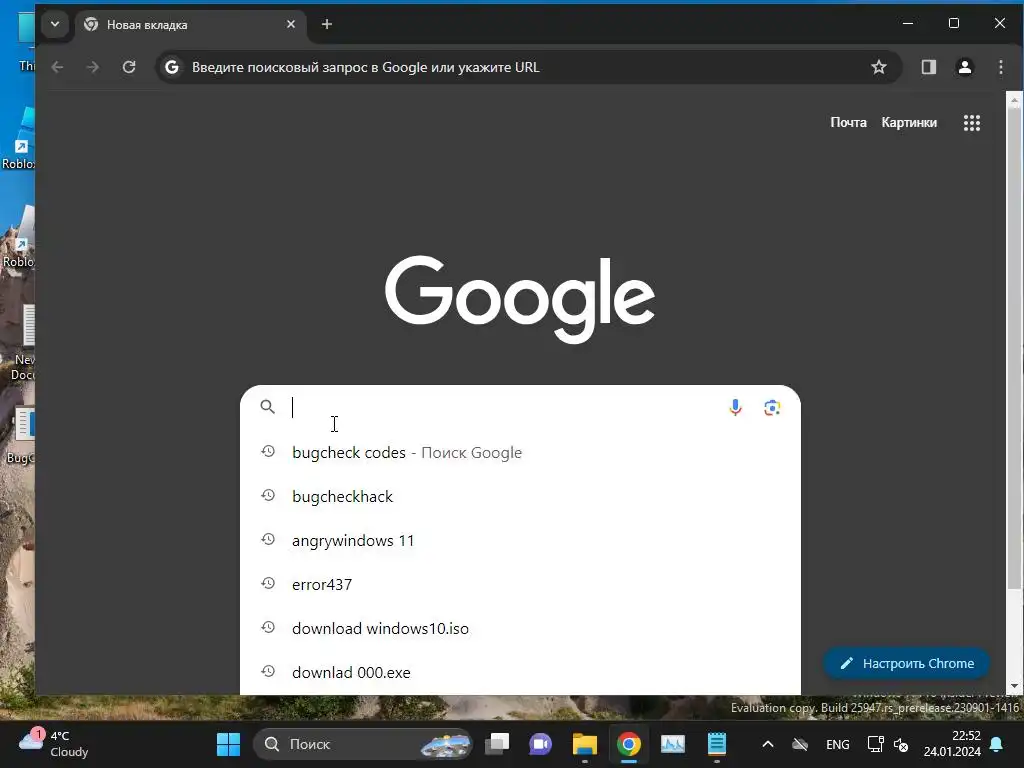Image resolution: width=1024 pixels, height=768 pixels.
Task: Click the OneDrive tray icon
Action: coord(800,744)
